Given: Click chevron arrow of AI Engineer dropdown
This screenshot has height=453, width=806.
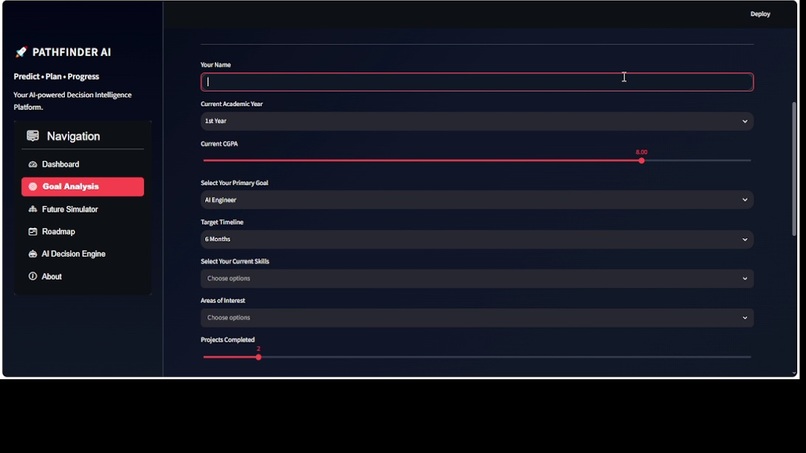Looking at the screenshot, I should point(745,200).
